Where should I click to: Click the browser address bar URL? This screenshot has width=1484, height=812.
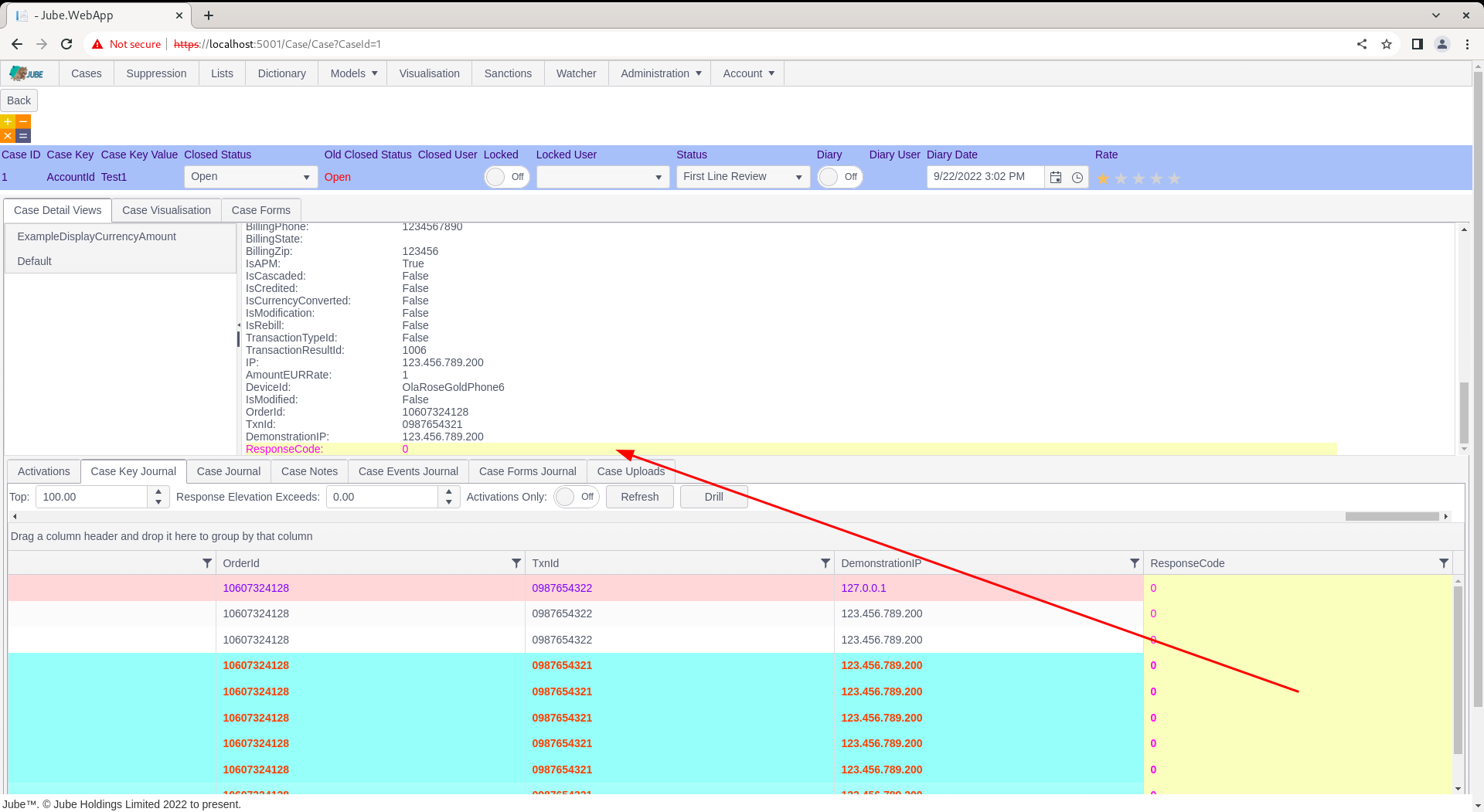click(x=277, y=44)
